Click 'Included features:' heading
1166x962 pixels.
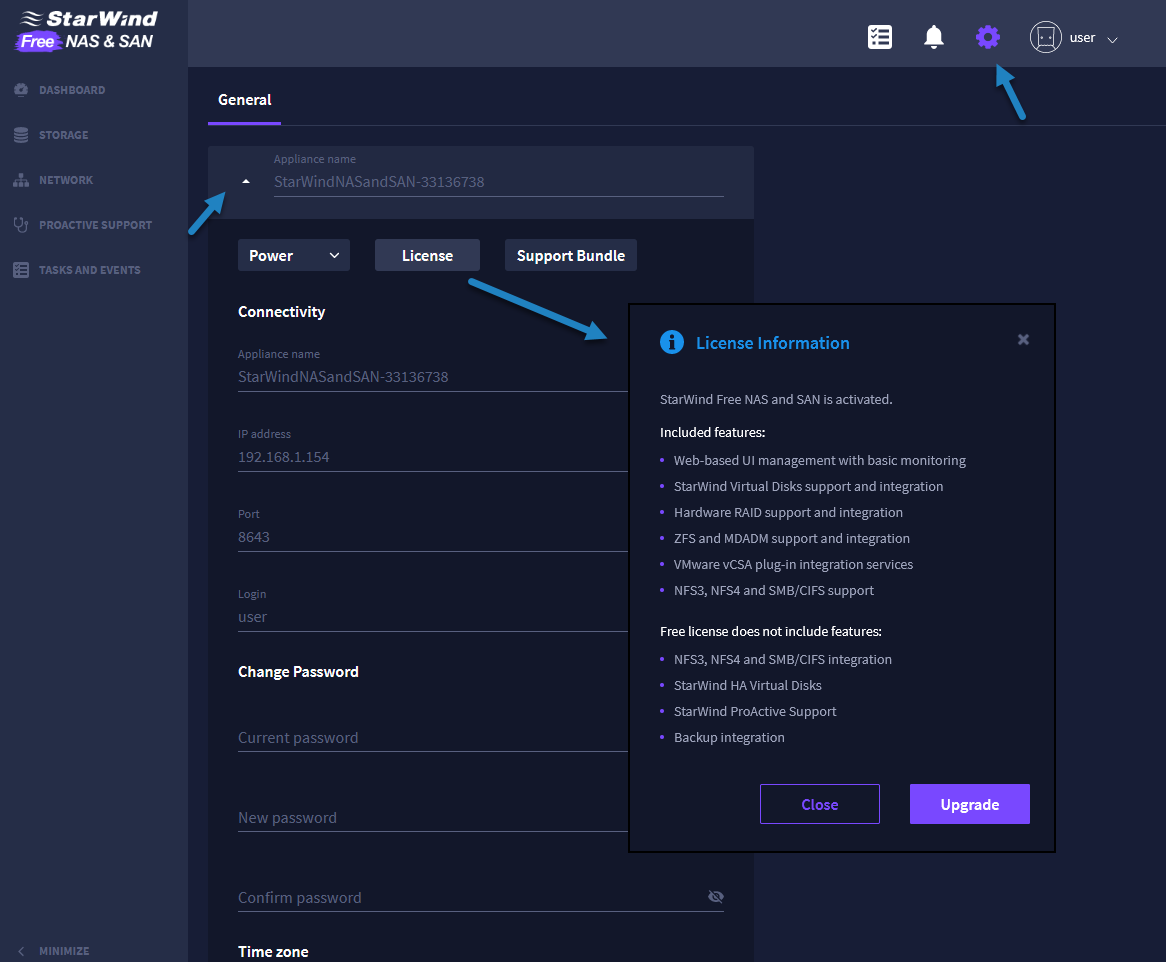[712, 432]
